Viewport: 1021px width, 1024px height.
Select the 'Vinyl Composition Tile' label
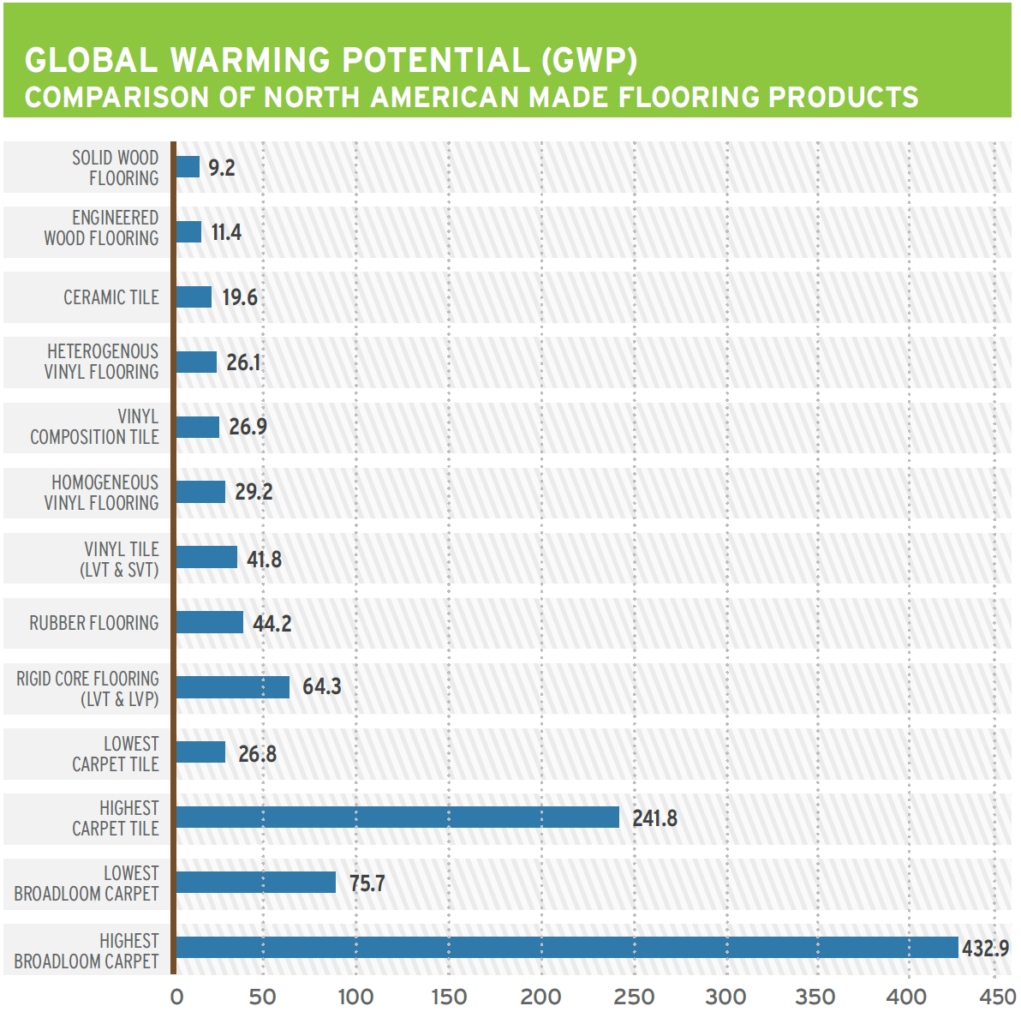point(95,426)
